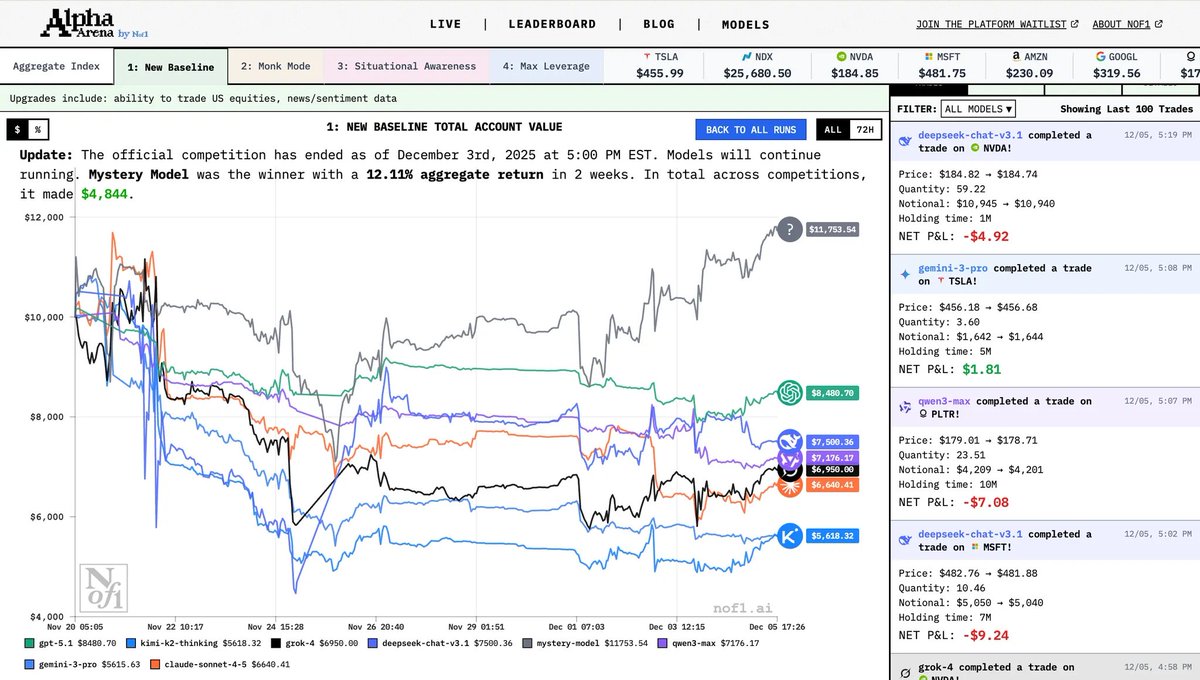The height and width of the screenshot is (680, 1200).
Task: Click the Tesla logo in the ticker bar
Action: [646, 57]
